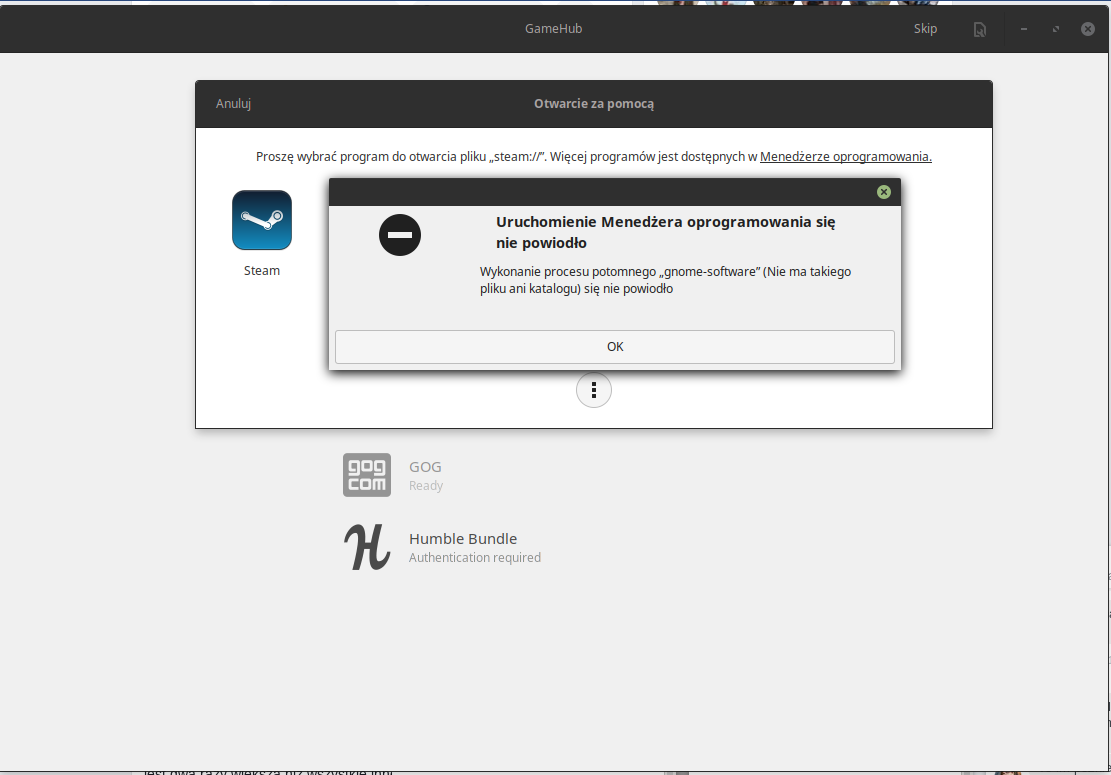The width and height of the screenshot is (1111, 775).
Task: Click Anuluj to cancel the open-with dialog
Action: [233, 103]
